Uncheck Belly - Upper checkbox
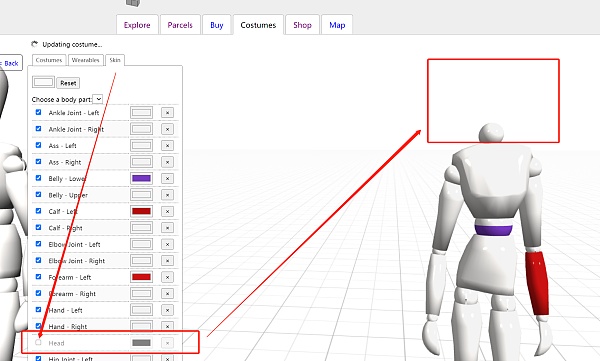This screenshot has height=361, width=600. click(38, 194)
